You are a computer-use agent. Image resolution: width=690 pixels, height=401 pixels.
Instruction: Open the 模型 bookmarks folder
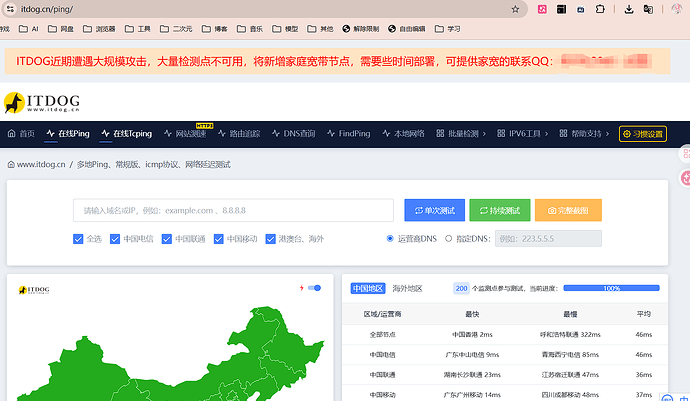pos(285,29)
